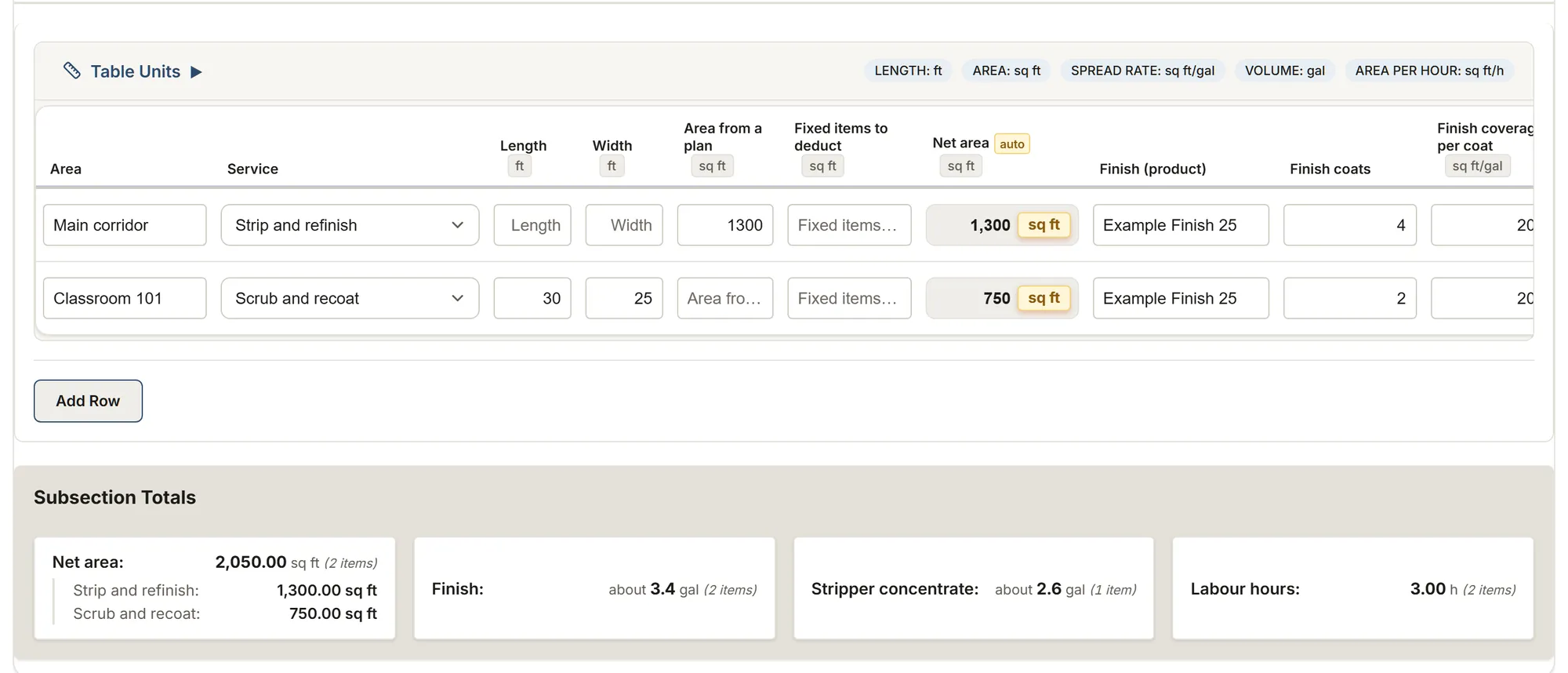Click Area from plan field in Classroom 101 row
1568x673 pixels.
tap(725, 298)
